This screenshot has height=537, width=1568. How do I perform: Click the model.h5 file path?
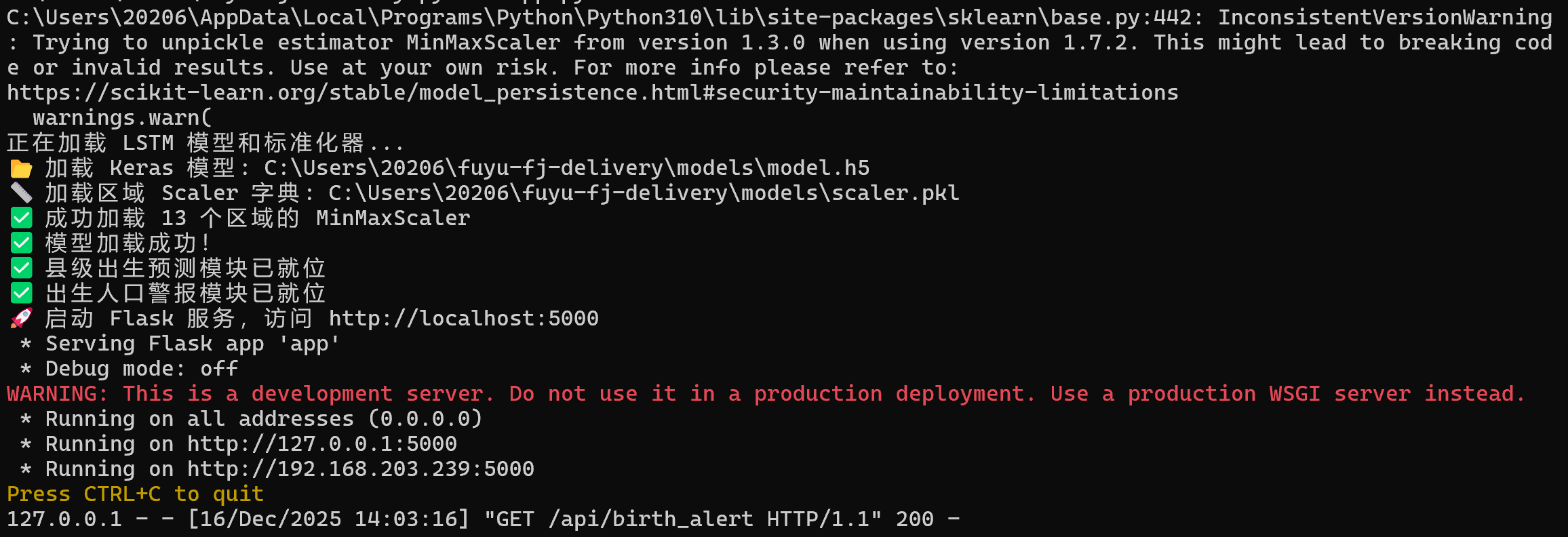point(567,168)
